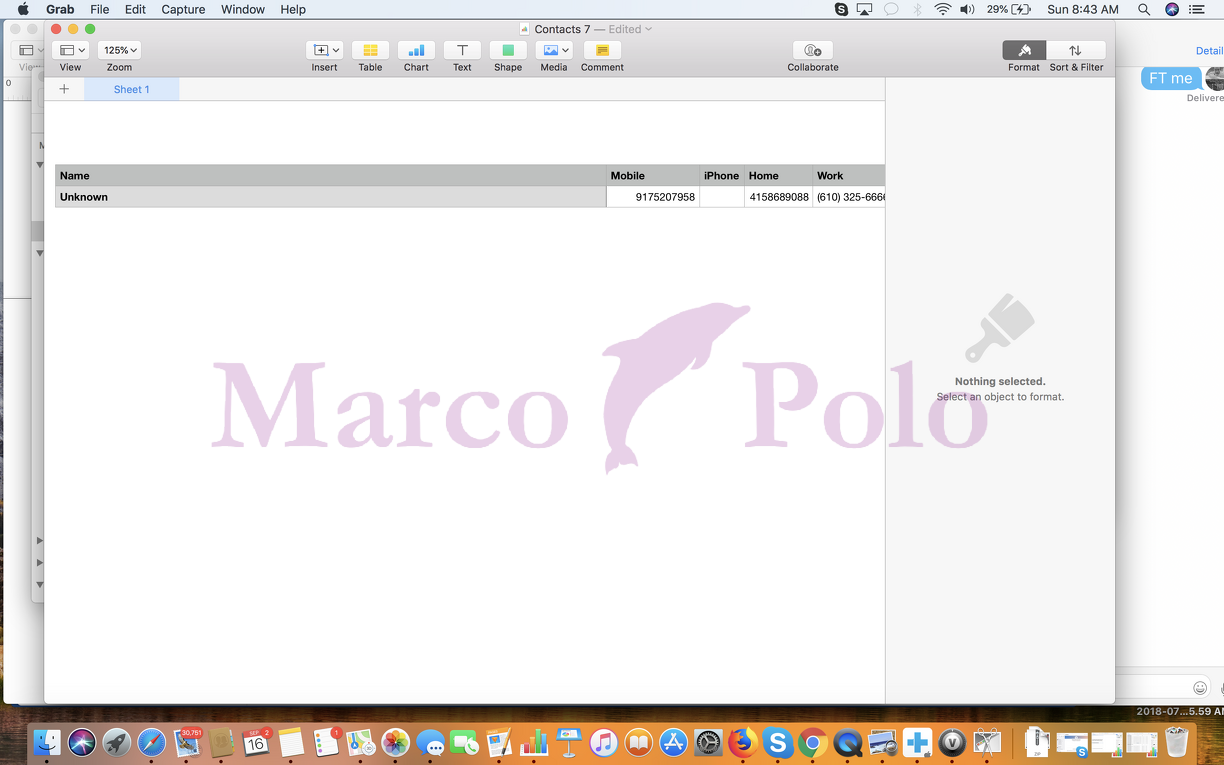The width and height of the screenshot is (1224, 765).
Task: Open the Window menu
Action: click(243, 9)
